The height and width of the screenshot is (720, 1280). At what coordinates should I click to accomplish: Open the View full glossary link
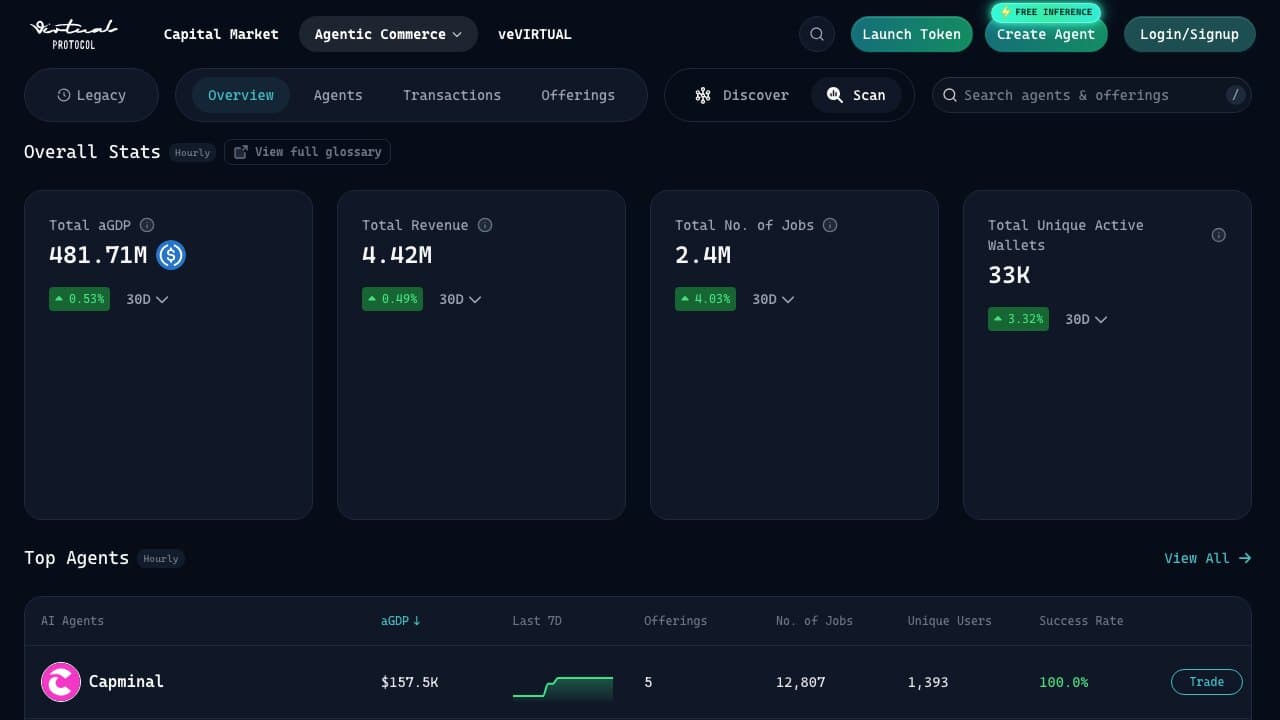point(308,152)
